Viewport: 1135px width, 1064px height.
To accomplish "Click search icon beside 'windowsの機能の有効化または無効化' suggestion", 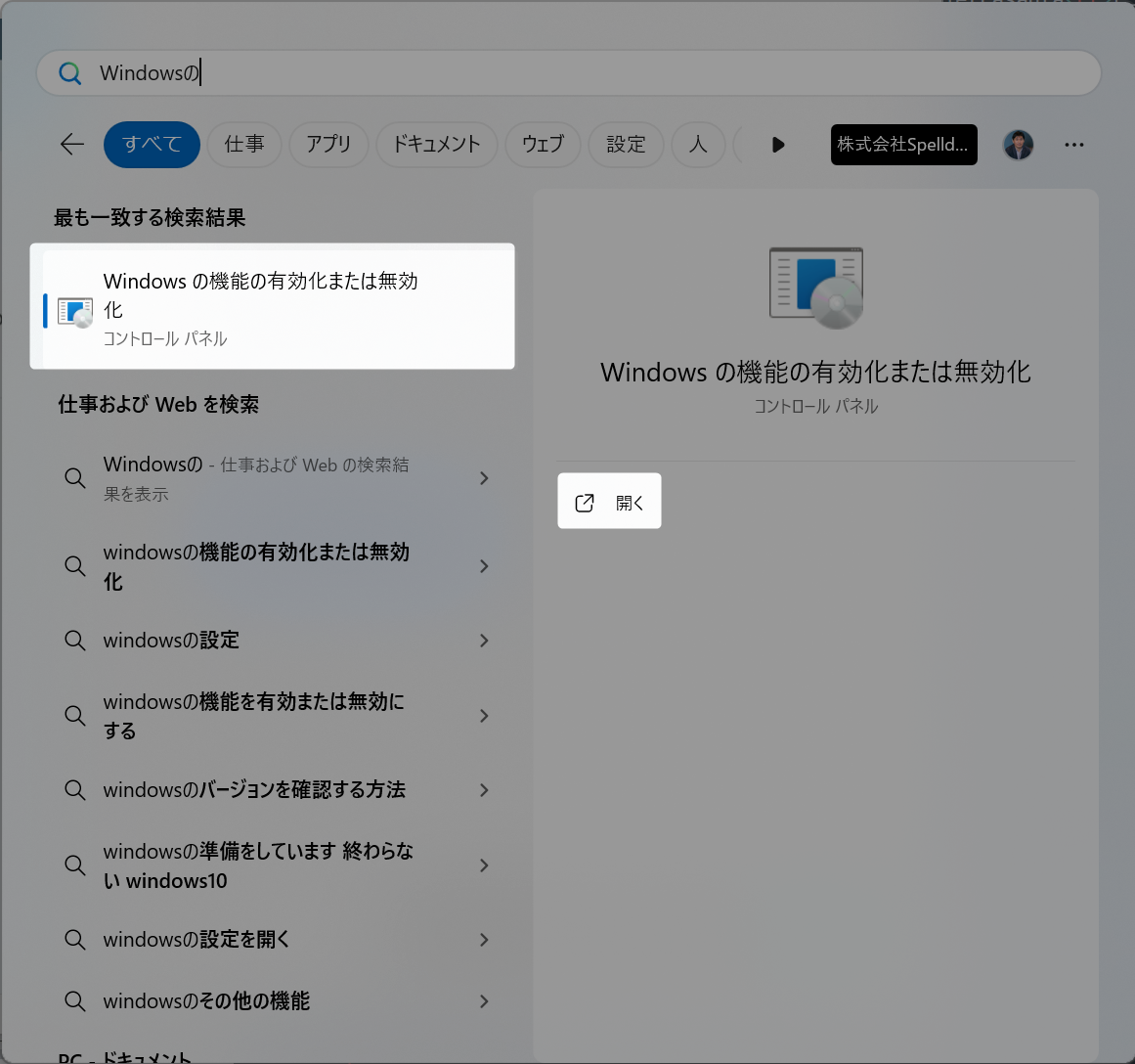I will tap(75, 565).
